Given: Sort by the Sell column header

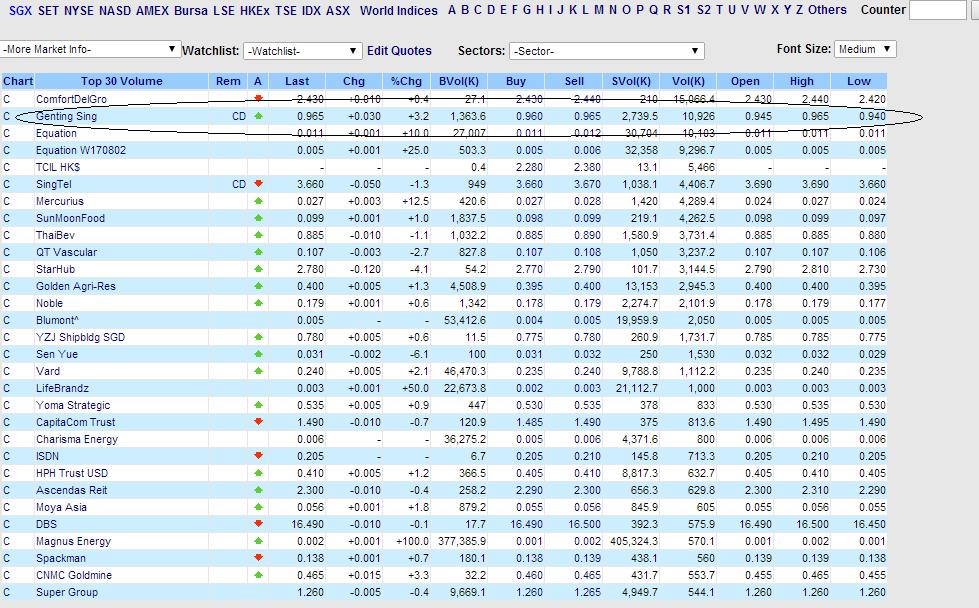Looking at the screenshot, I should [x=574, y=81].
